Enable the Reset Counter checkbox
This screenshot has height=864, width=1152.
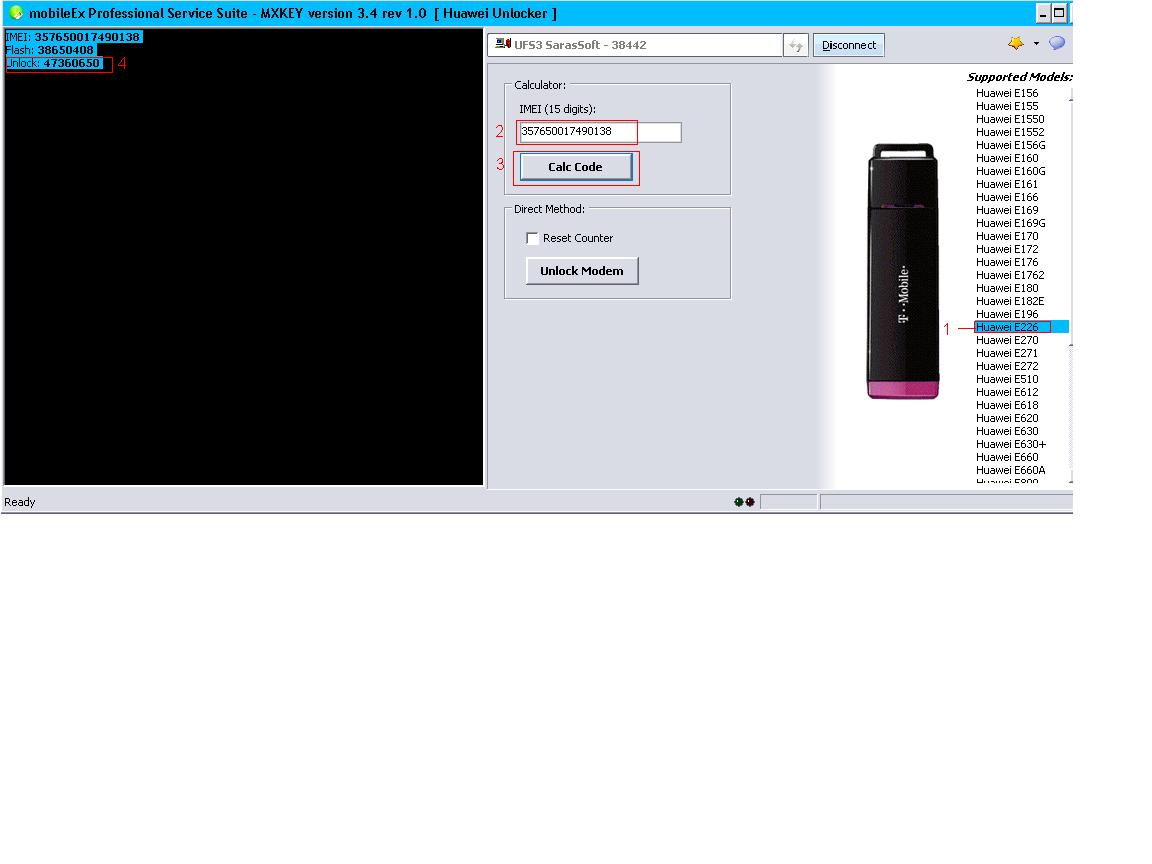click(532, 238)
